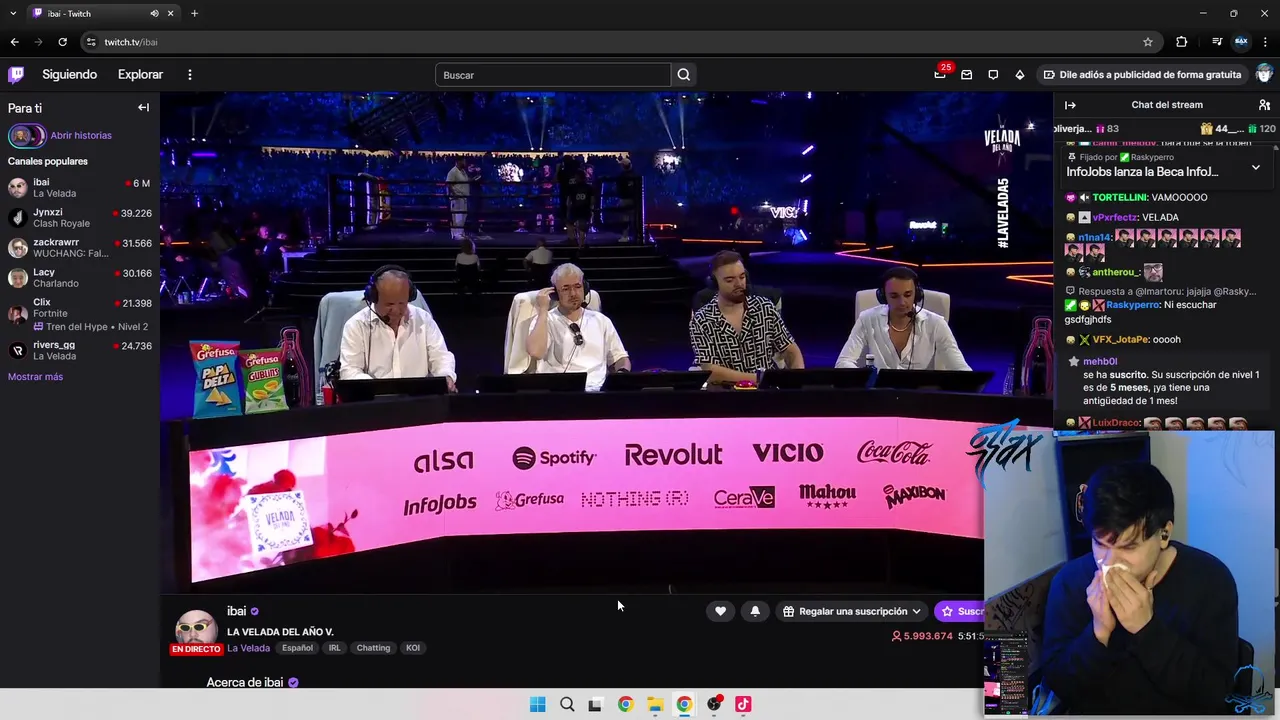Click the live stream video player
Viewport: 1280px width, 720px height.
tap(606, 342)
